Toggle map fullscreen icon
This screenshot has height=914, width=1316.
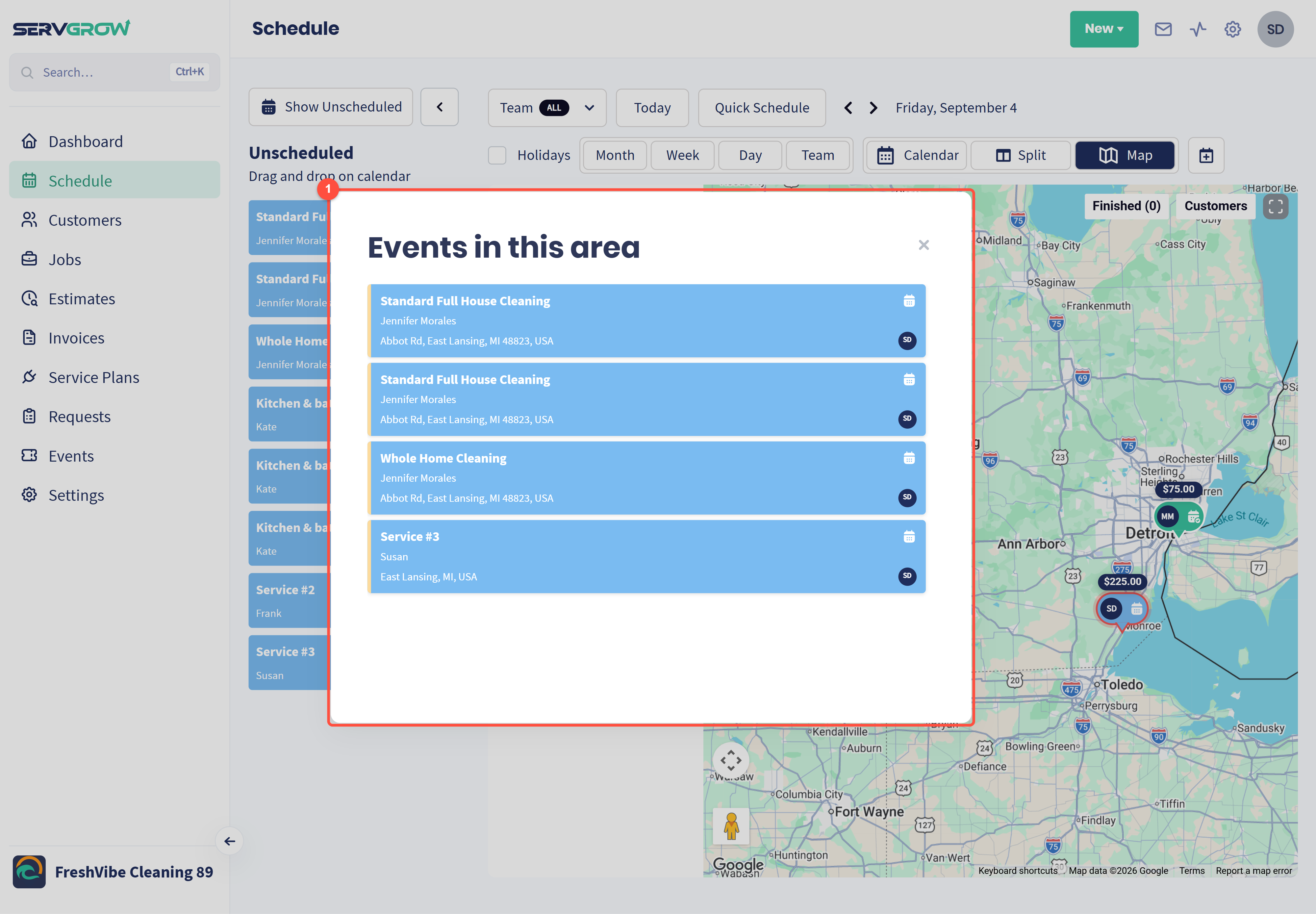[x=1275, y=206]
